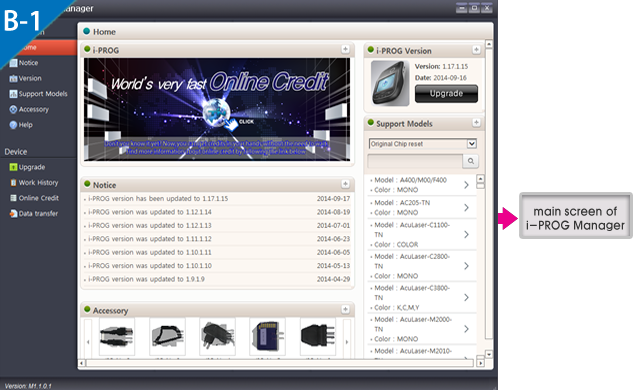Open notice dated 2014-09-17
Screen dimensions: 644x390
pyautogui.click(x=217, y=199)
